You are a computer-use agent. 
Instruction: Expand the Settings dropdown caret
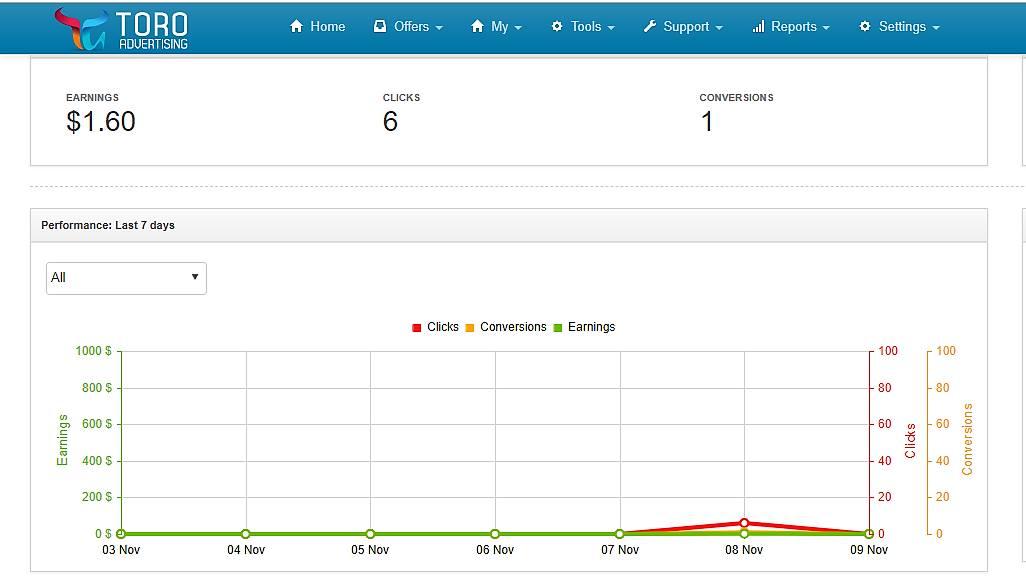pos(936,28)
